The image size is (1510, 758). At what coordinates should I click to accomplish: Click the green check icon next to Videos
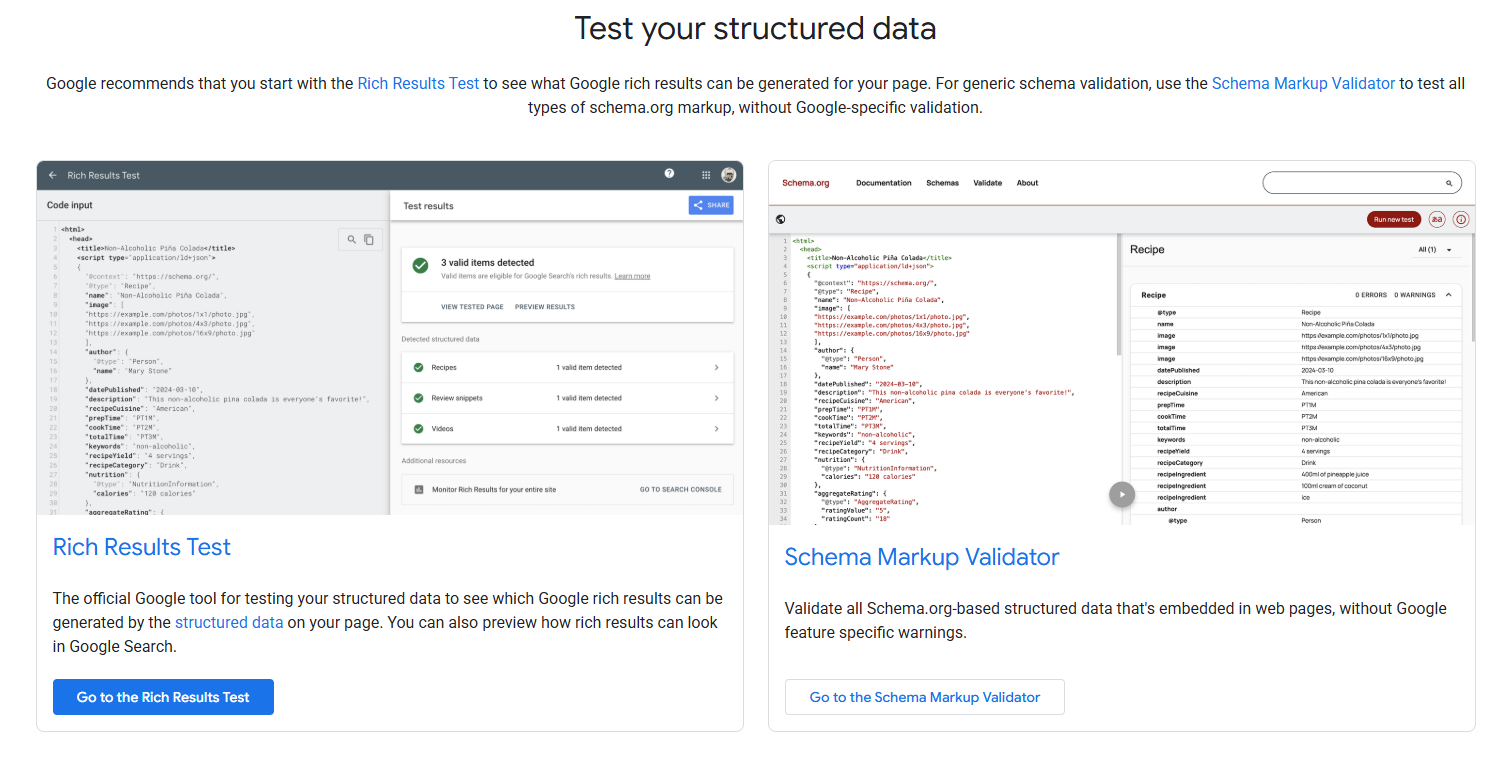tap(419, 428)
